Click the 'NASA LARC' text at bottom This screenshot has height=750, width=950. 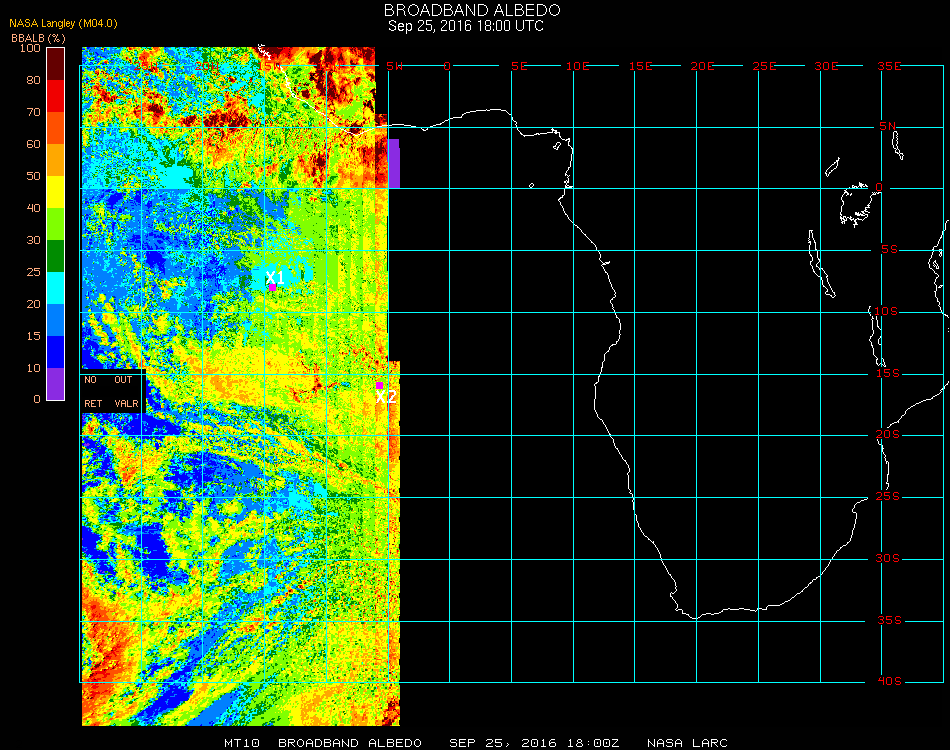coord(687,743)
